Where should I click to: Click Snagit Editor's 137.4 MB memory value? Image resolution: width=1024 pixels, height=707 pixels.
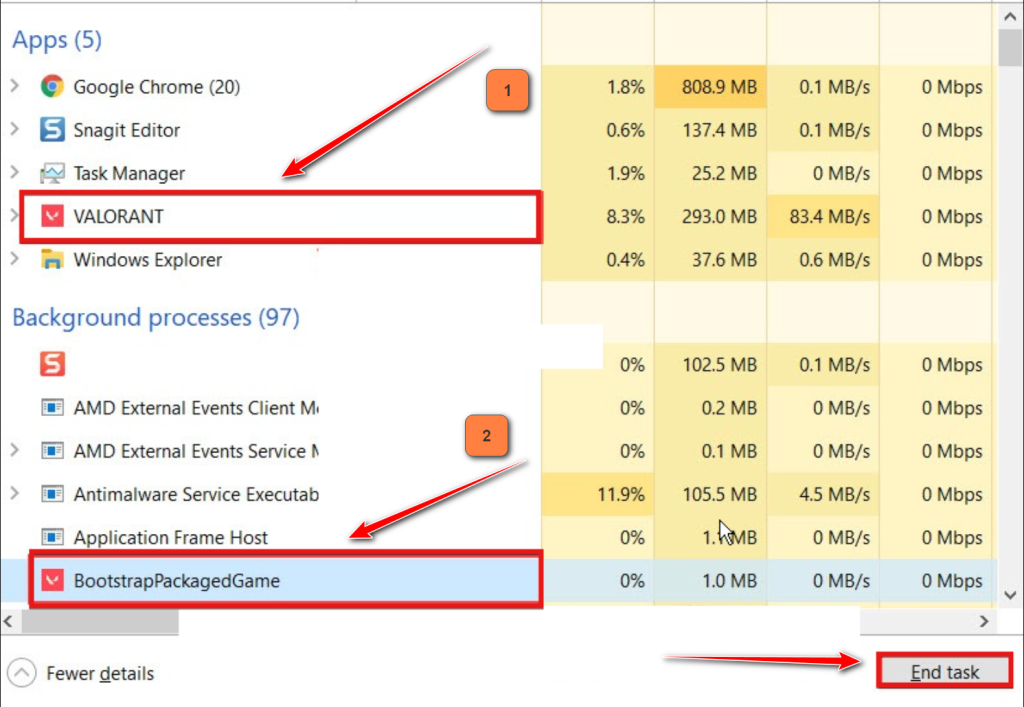(719, 130)
